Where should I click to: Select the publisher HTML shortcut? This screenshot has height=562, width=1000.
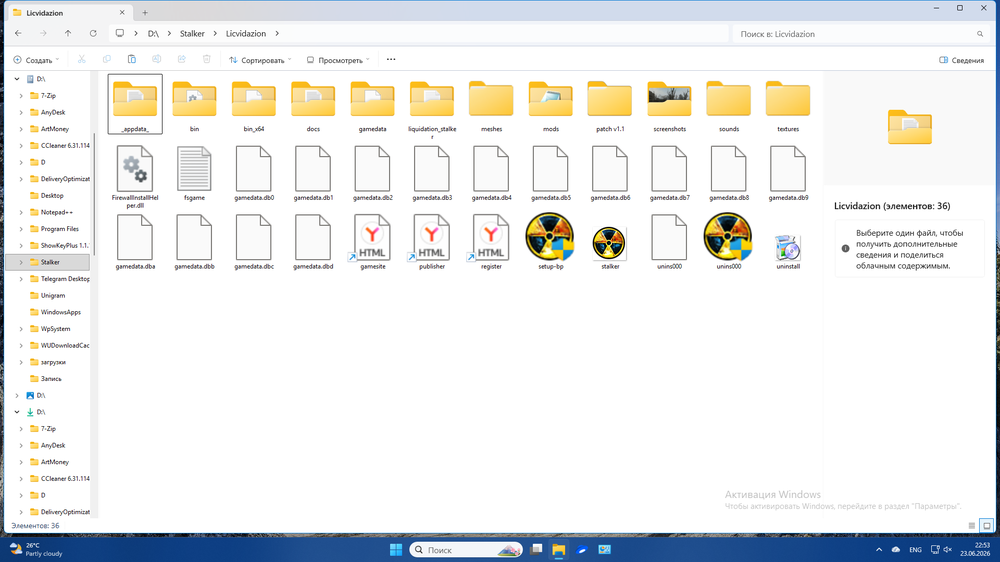point(431,238)
